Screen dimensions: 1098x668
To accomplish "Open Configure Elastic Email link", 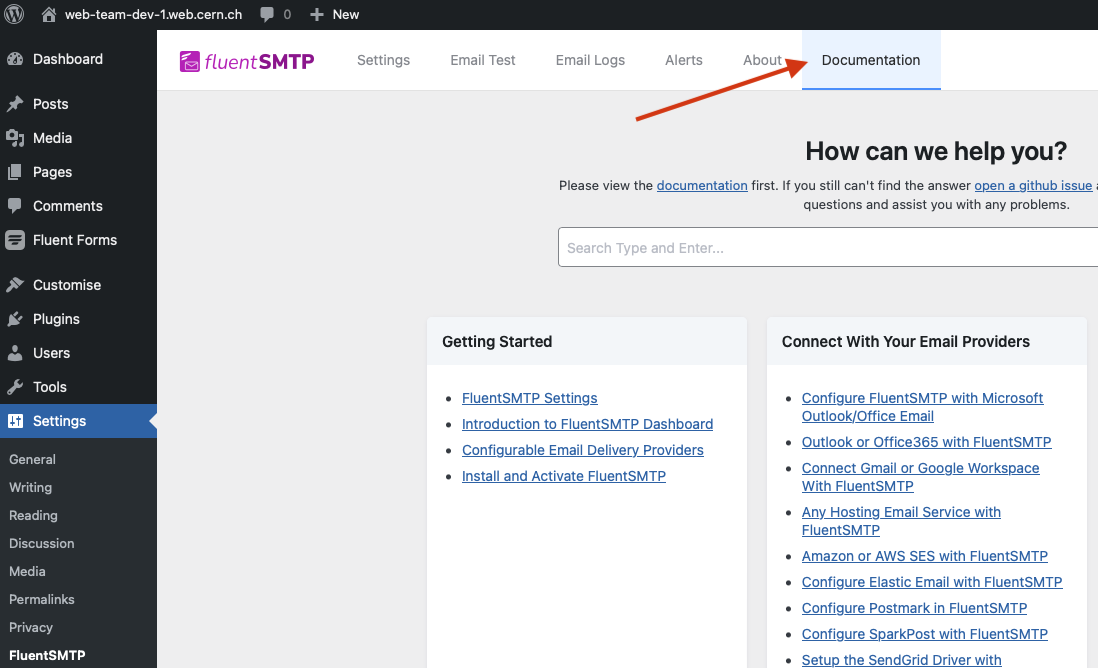I will point(932,583).
